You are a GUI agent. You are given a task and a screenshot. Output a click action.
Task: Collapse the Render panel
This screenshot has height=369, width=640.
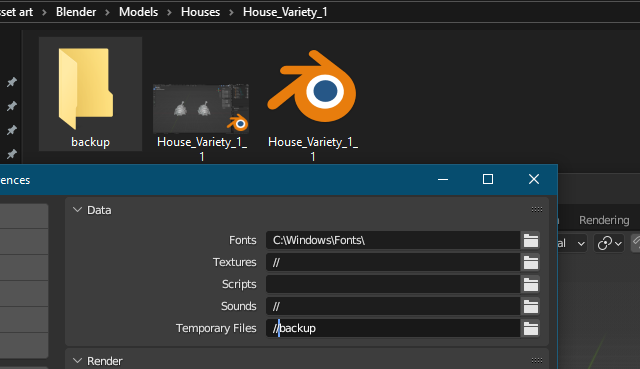tap(77, 361)
